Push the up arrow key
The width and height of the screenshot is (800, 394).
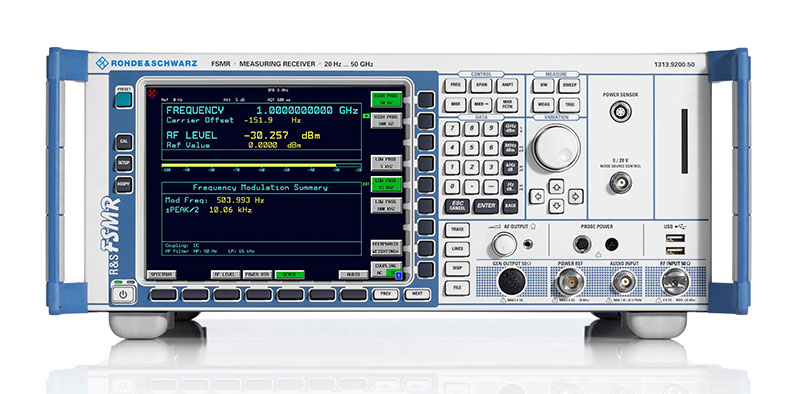click(556, 186)
